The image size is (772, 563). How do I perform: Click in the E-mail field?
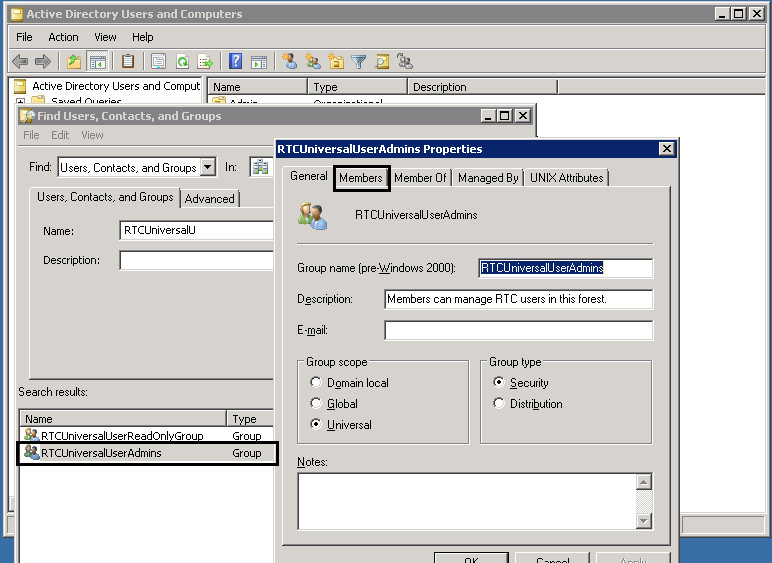[x=519, y=330]
